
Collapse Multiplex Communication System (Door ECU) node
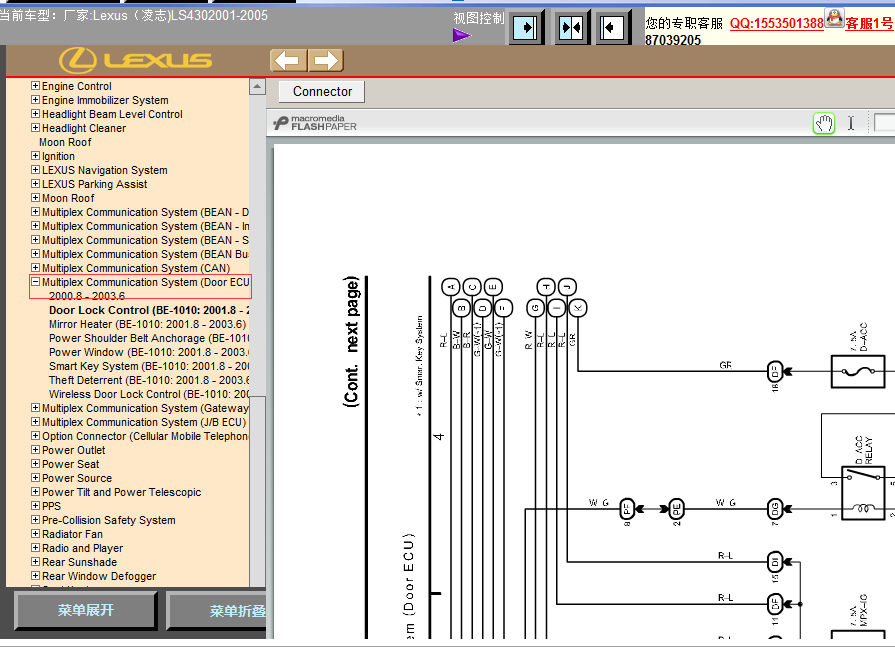tap(35, 282)
